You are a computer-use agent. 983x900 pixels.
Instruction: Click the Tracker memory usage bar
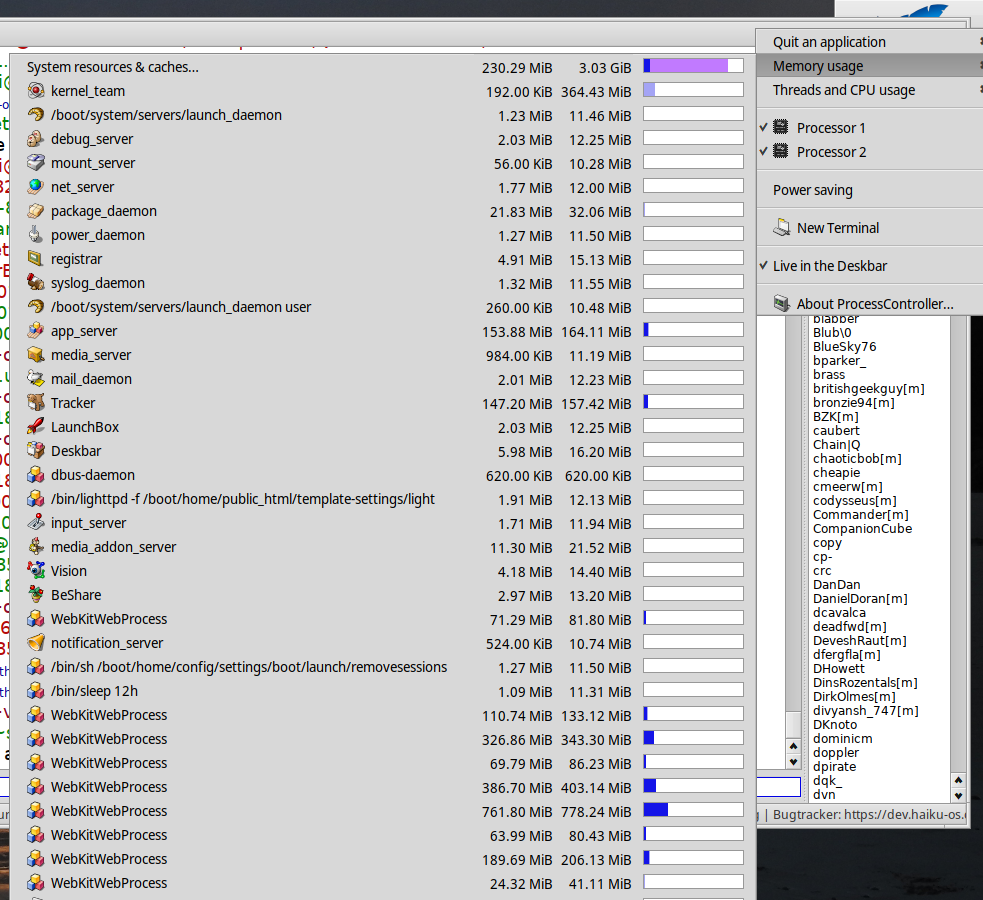click(x=693, y=401)
